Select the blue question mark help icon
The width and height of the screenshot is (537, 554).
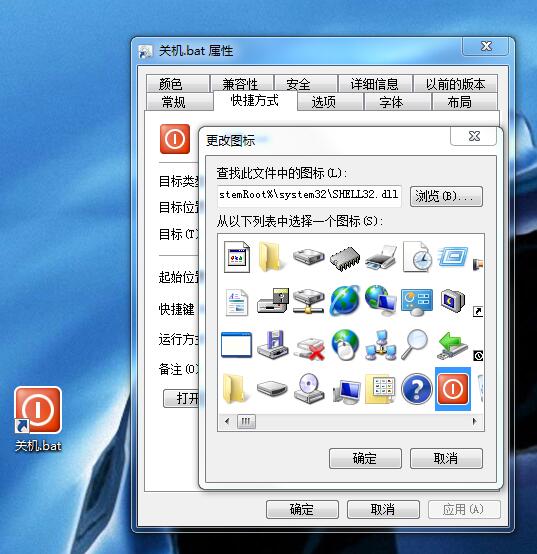417,389
